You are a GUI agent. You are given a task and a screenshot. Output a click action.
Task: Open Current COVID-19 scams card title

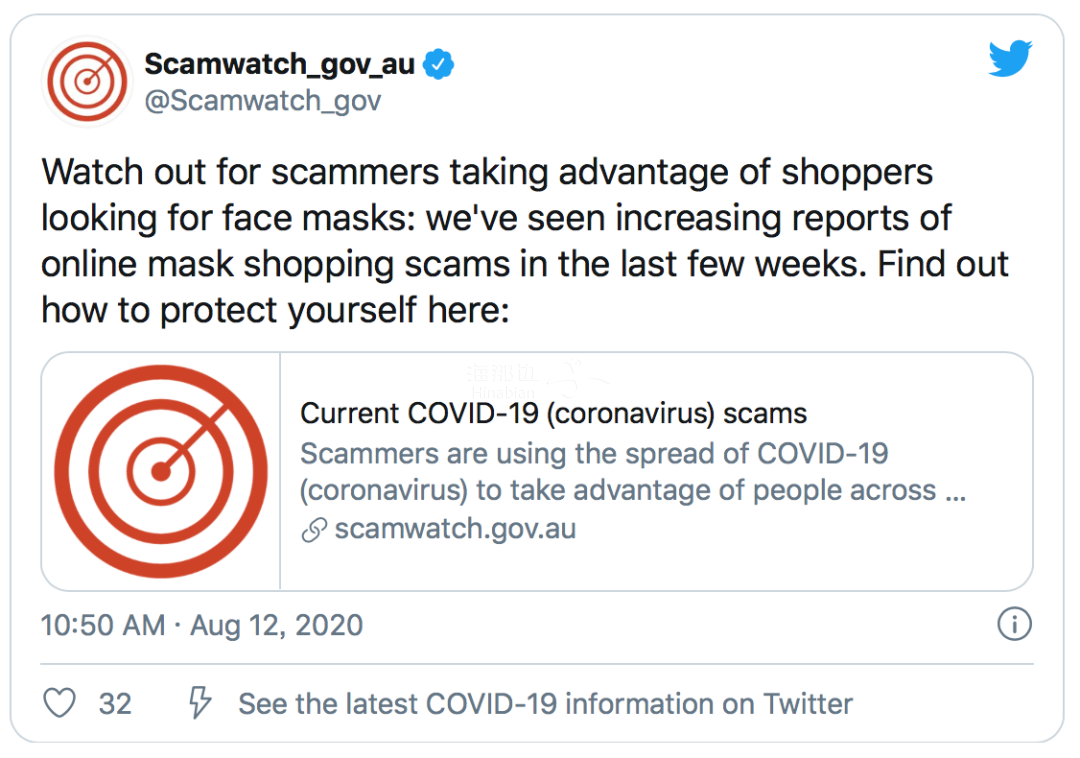point(553,414)
